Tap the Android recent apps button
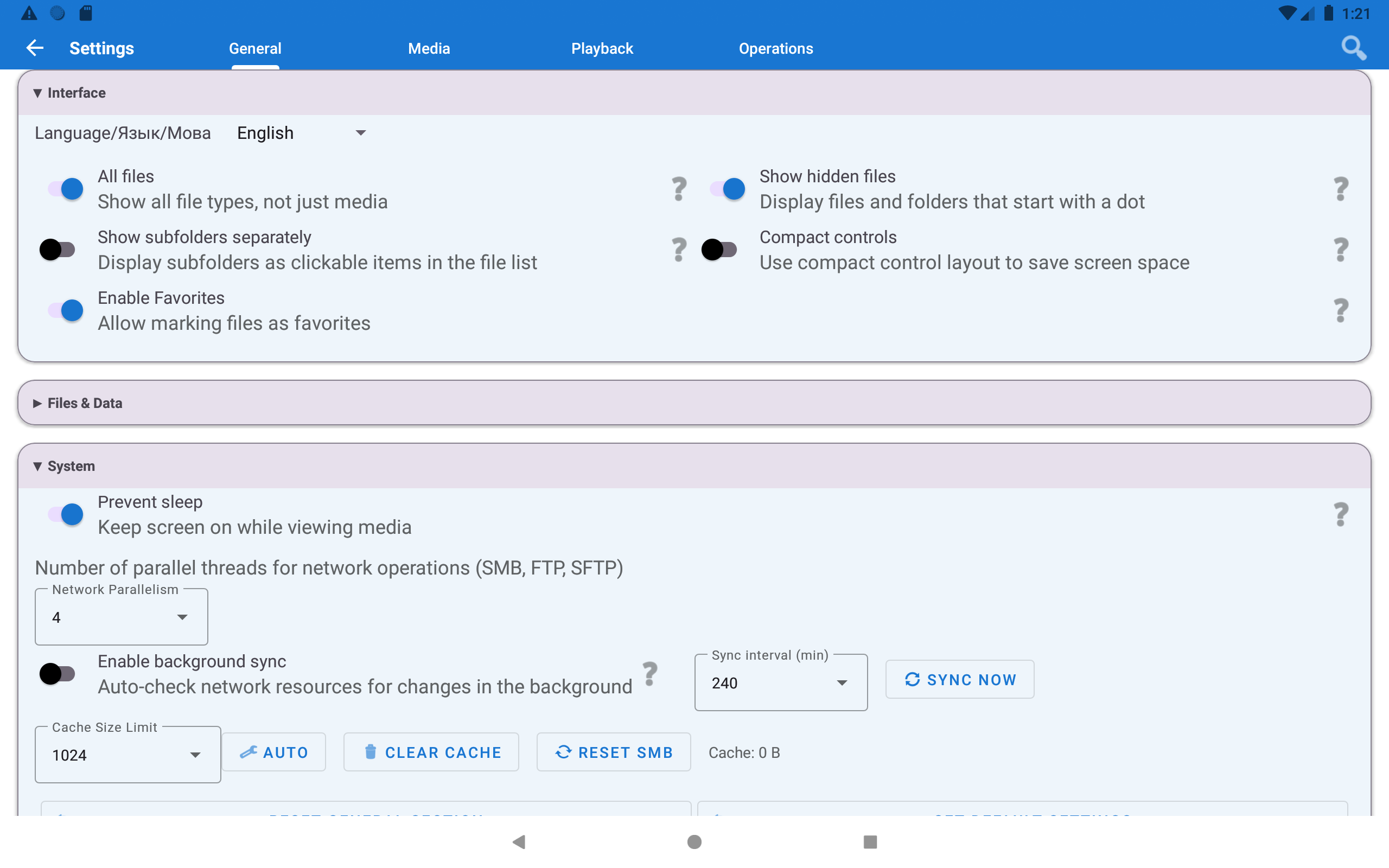Viewport: 1389px width, 868px height. [x=870, y=841]
